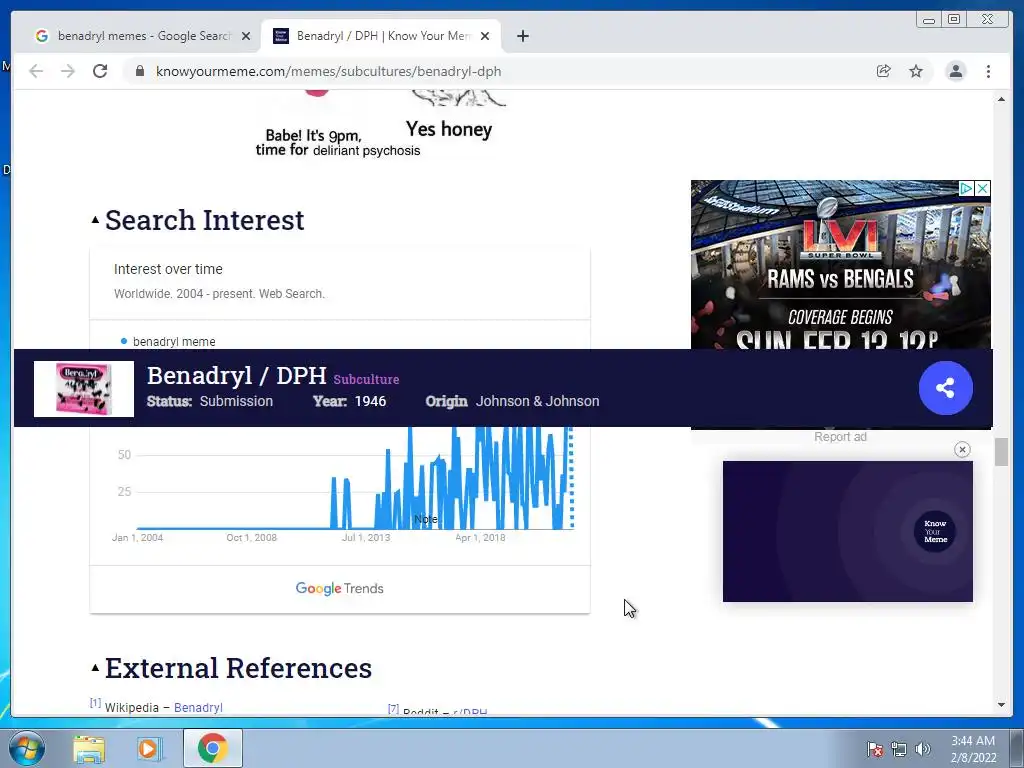The width and height of the screenshot is (1024, 768).
Task: Click the taskbar clock showing 3:44 AM
Action: tap(973, 749)
